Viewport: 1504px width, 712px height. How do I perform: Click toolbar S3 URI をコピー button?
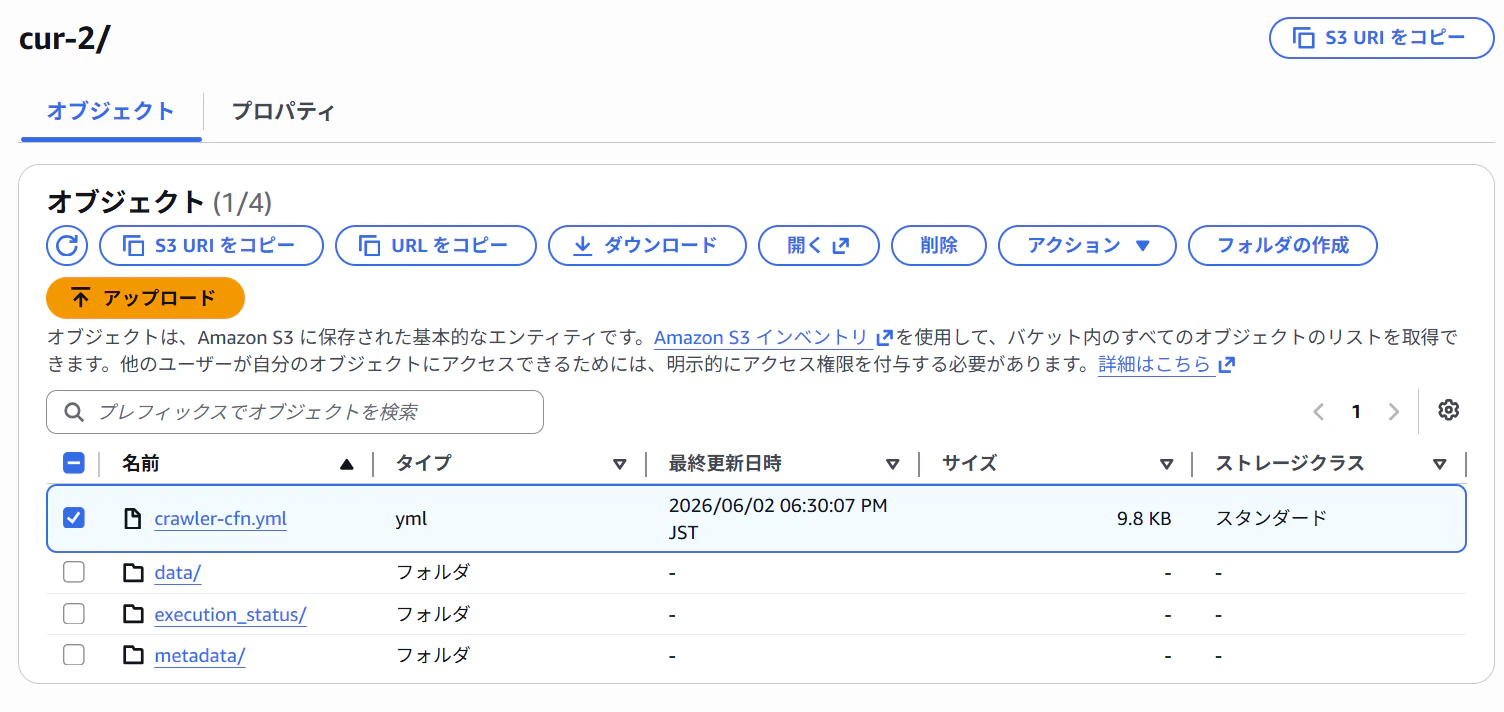[211, 245]
